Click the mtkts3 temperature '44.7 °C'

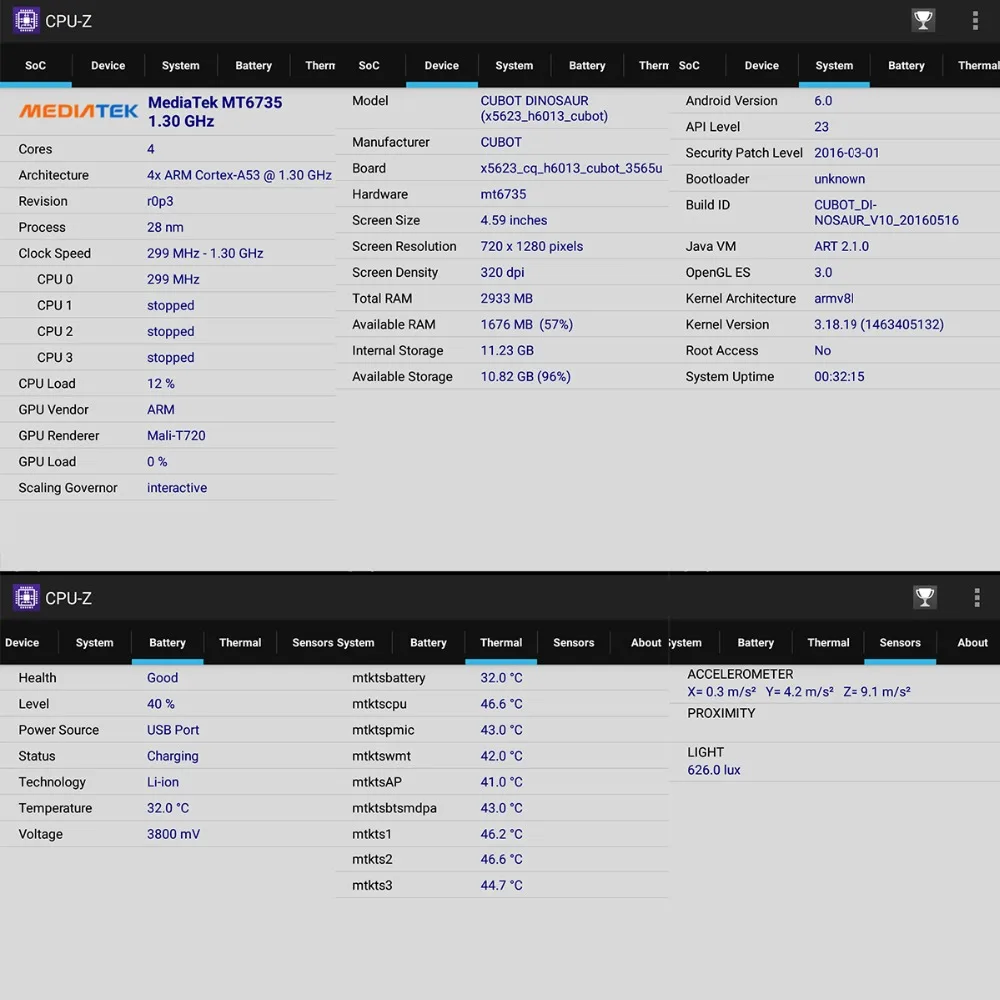tap(501, 886)
